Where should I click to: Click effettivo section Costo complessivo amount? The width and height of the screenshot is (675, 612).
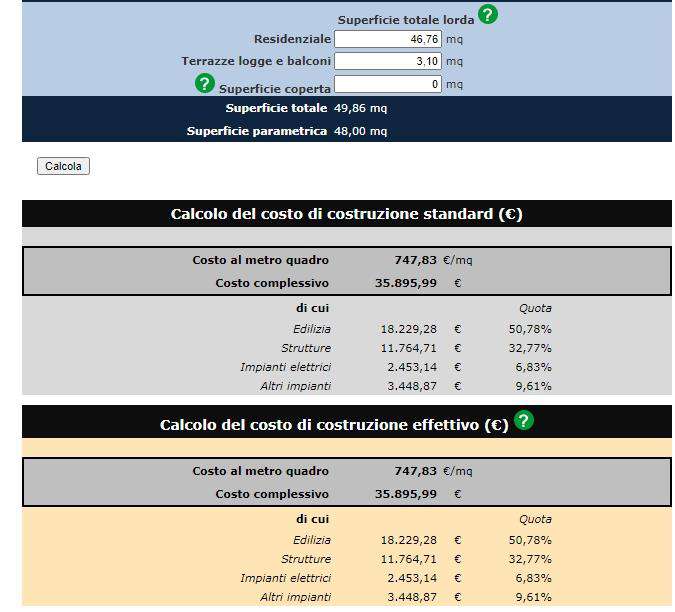(x=405, y=494)
